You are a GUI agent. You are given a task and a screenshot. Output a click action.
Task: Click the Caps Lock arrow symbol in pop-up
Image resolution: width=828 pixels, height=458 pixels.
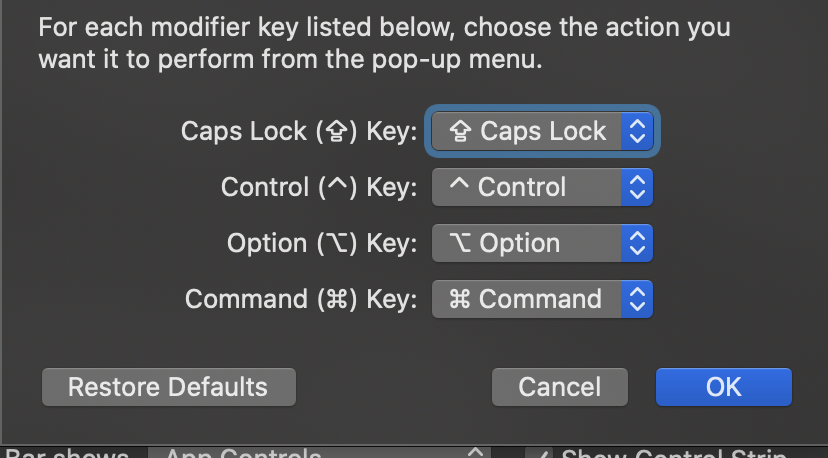tap(462, 131)
